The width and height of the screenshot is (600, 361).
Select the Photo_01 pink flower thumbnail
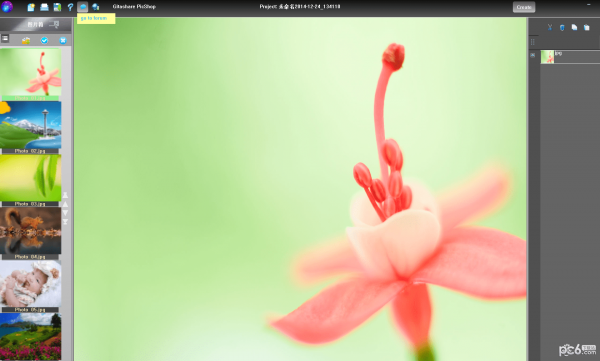point(31,72)
